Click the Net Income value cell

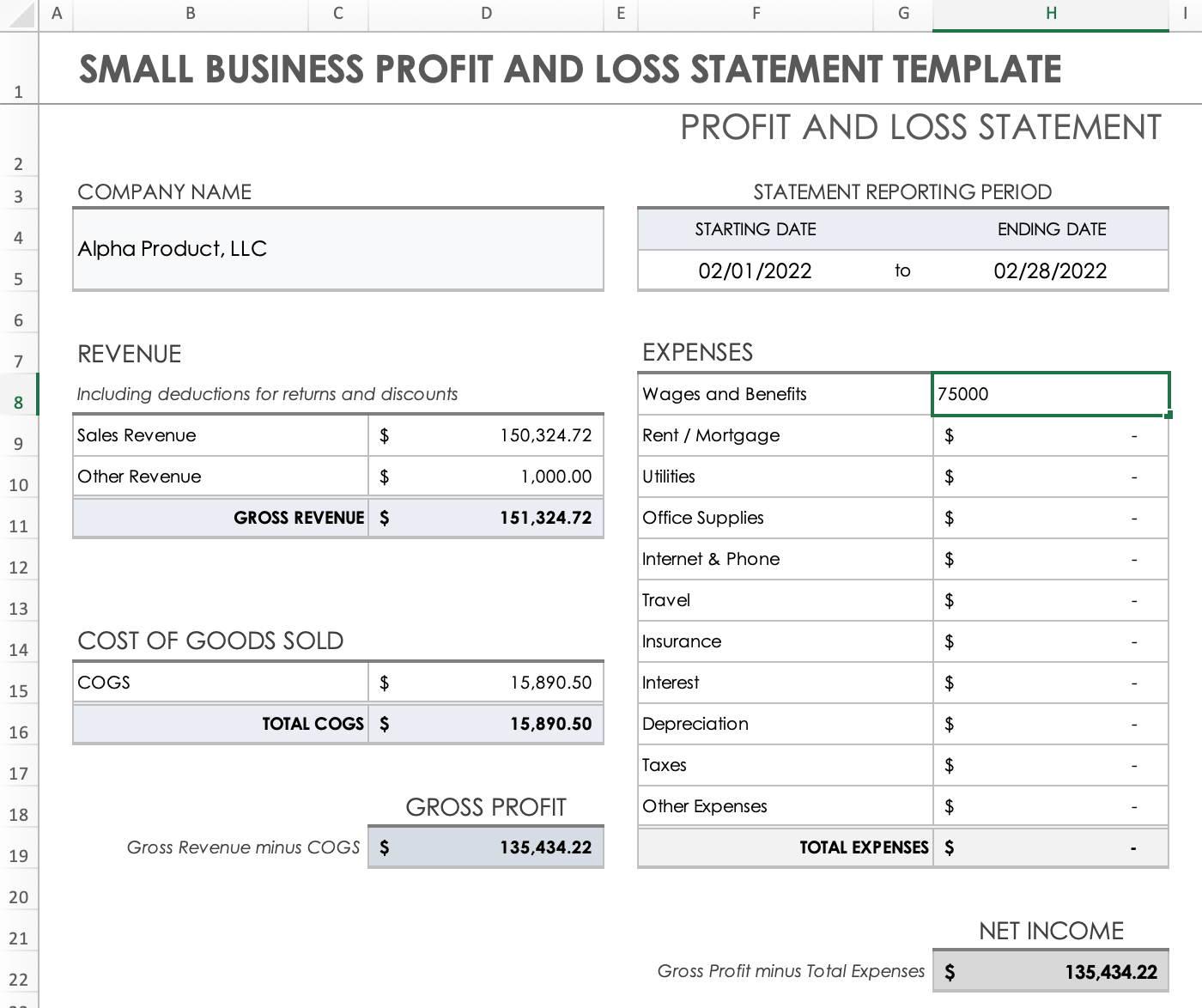coord(1050,972)
